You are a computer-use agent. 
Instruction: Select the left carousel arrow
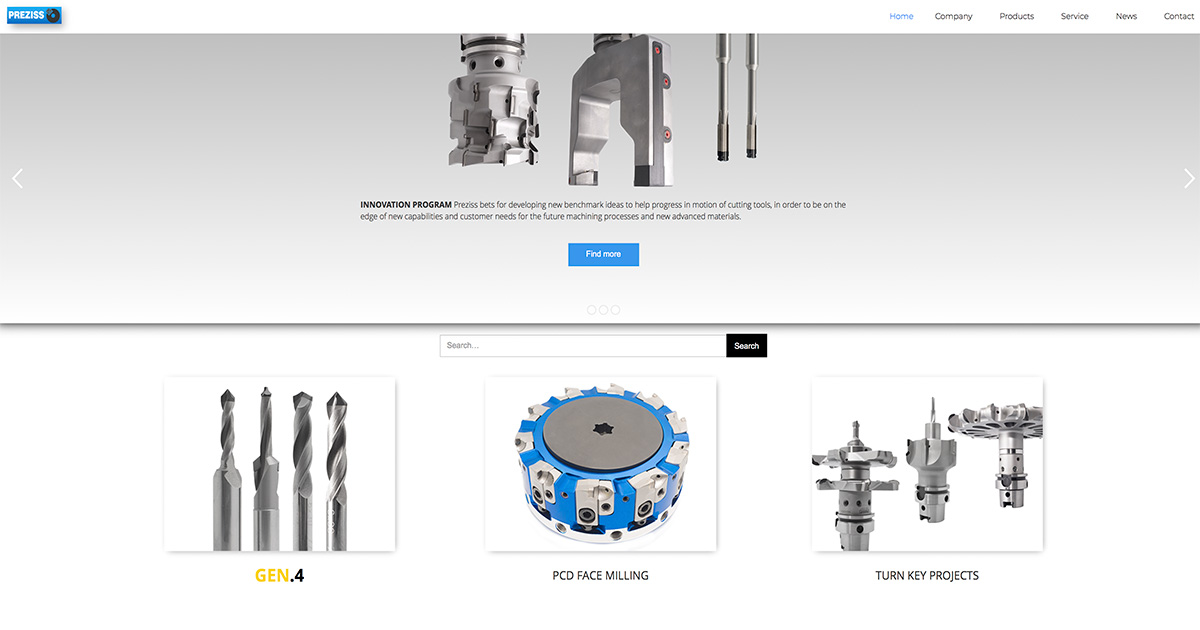(x=17, y=177)
